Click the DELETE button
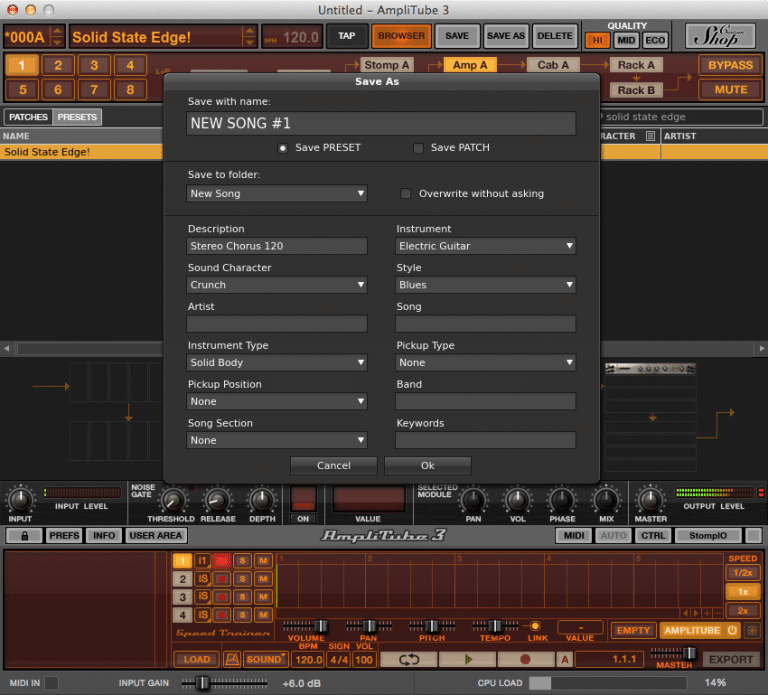 click(x=554, y=36)
